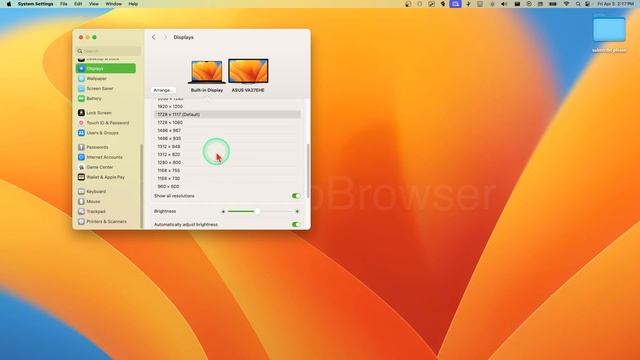Choose the 1312 × 820 resolution

tap(228, 154)
